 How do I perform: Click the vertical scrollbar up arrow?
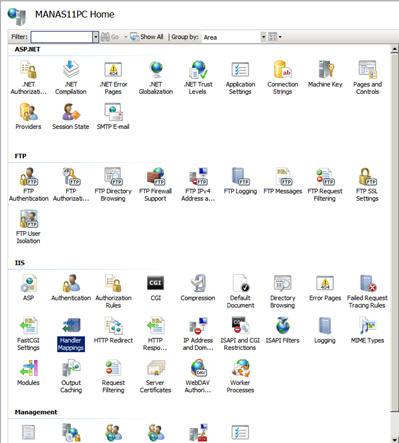point(394,50)
